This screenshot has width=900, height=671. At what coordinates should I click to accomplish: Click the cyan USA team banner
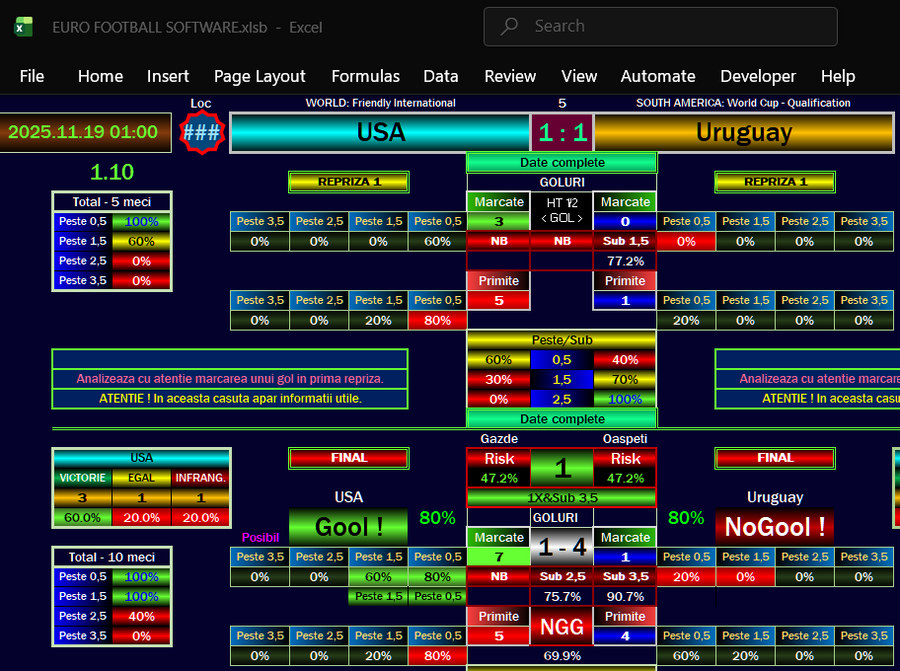click(x=380, y=133)
